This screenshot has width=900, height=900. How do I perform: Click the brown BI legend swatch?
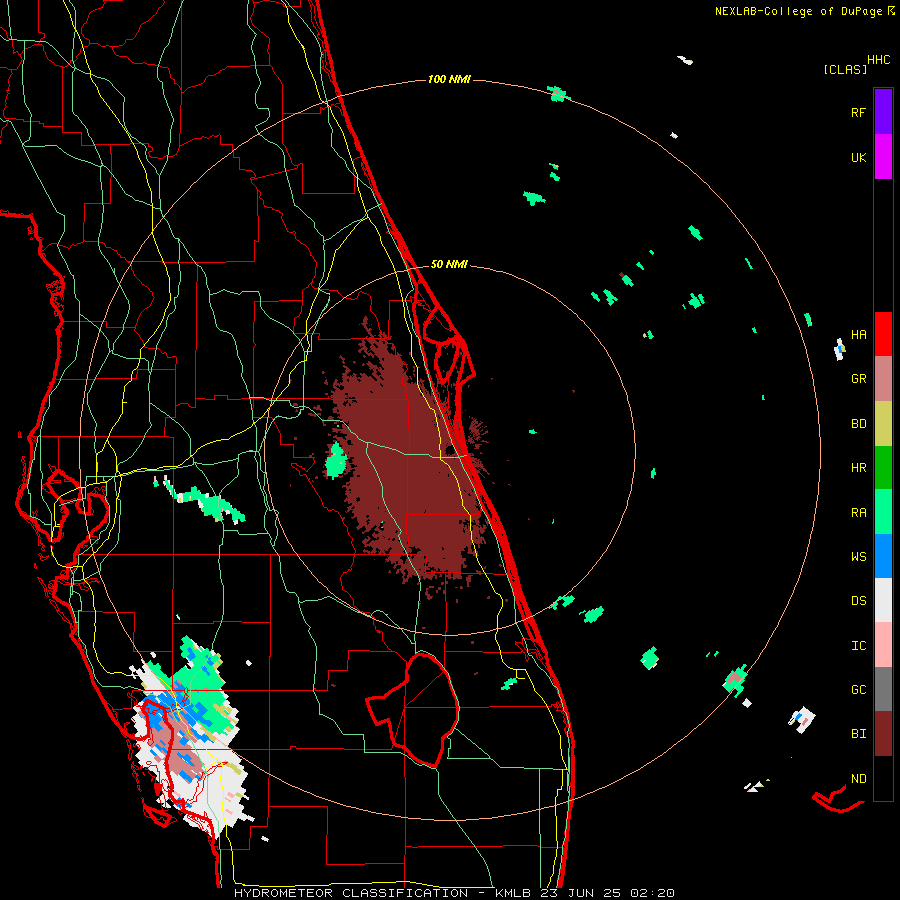coord(883,734)
